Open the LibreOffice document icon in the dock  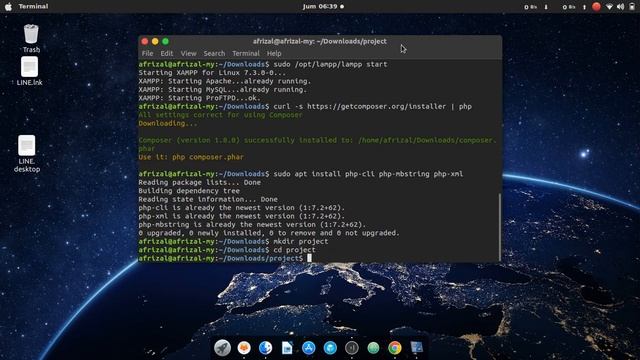click(x=287, y=348)
